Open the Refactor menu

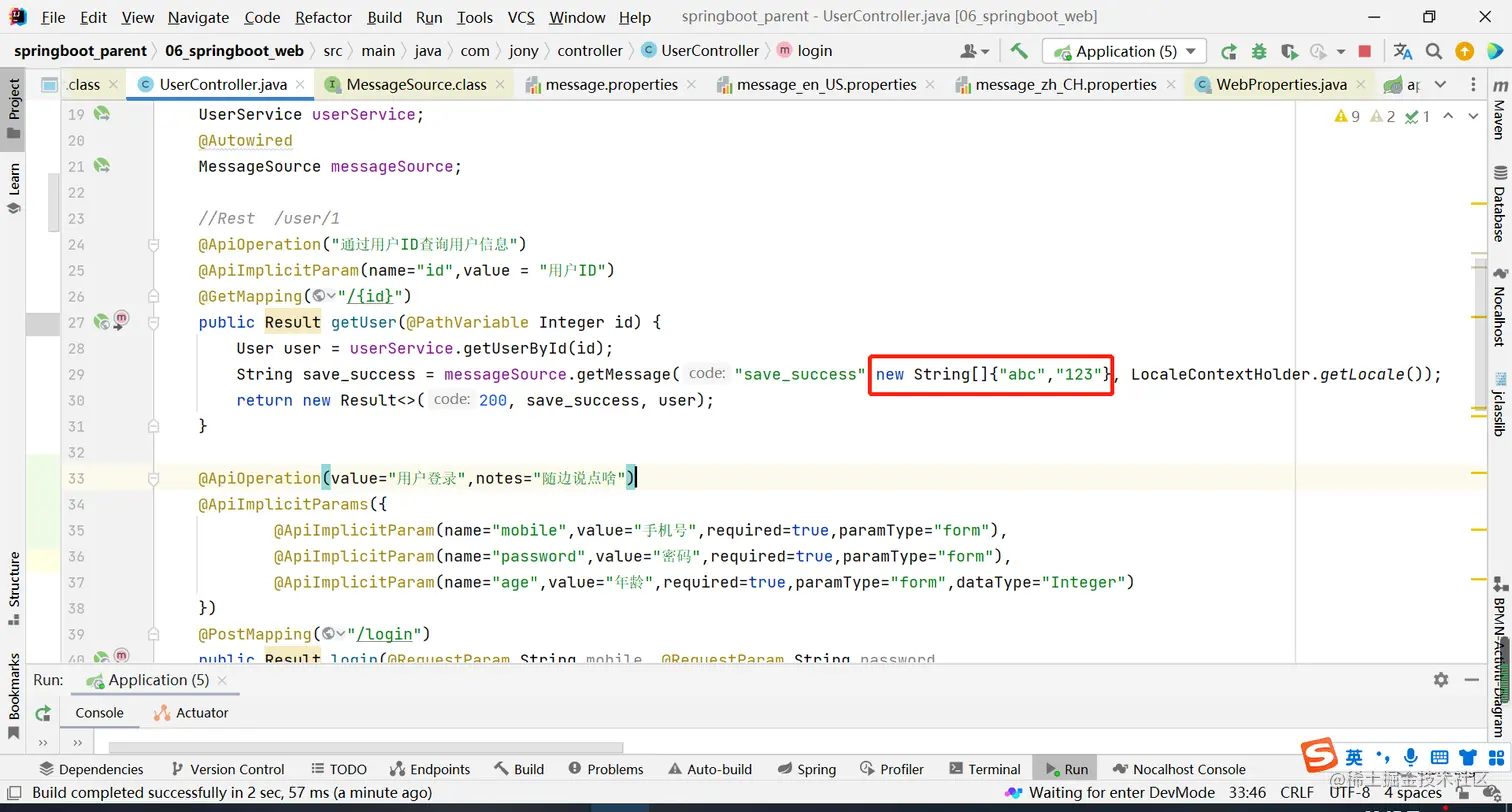[x=323, y=17]
